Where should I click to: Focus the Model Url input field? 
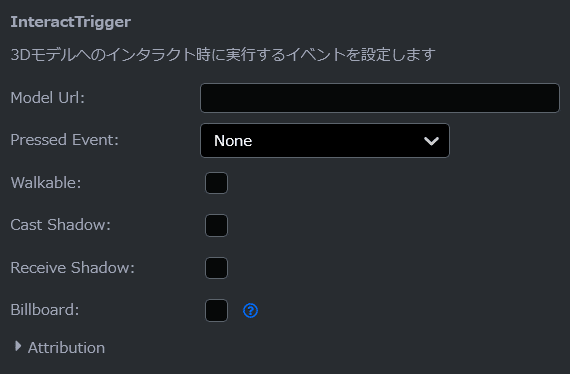point(380,98)
